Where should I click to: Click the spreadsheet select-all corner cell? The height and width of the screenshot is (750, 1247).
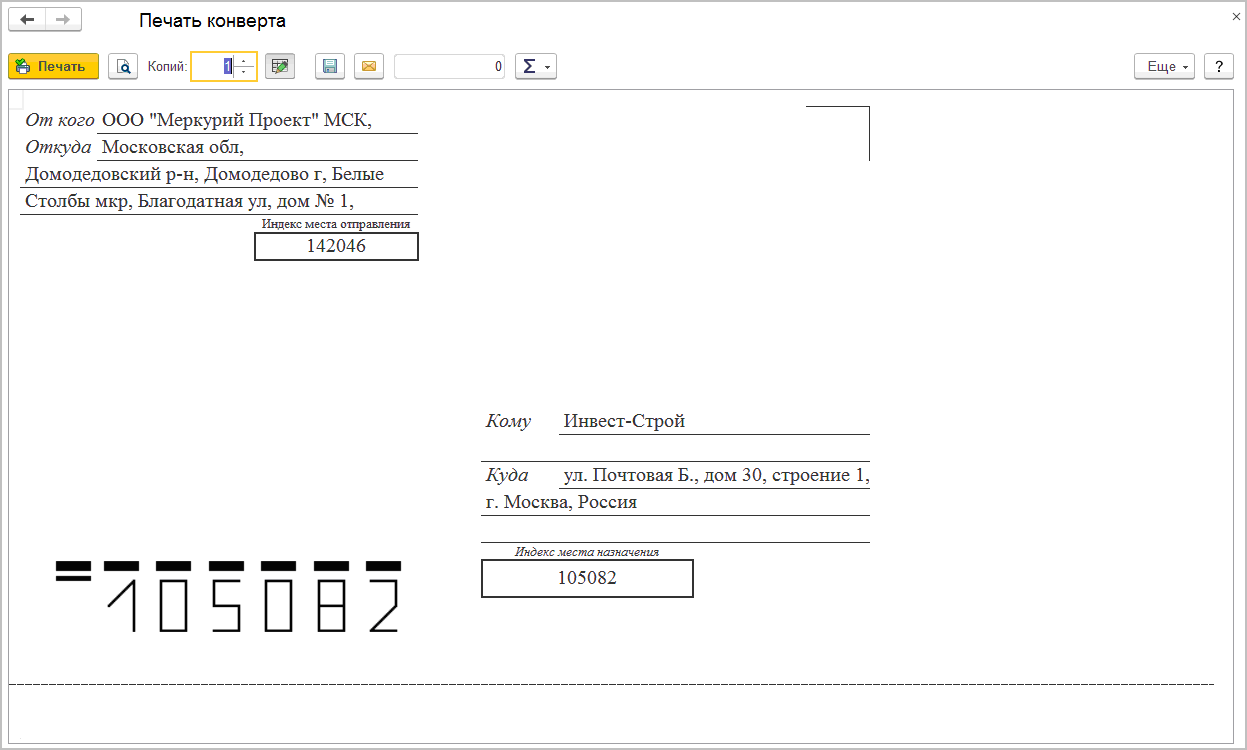pos(14,98)
